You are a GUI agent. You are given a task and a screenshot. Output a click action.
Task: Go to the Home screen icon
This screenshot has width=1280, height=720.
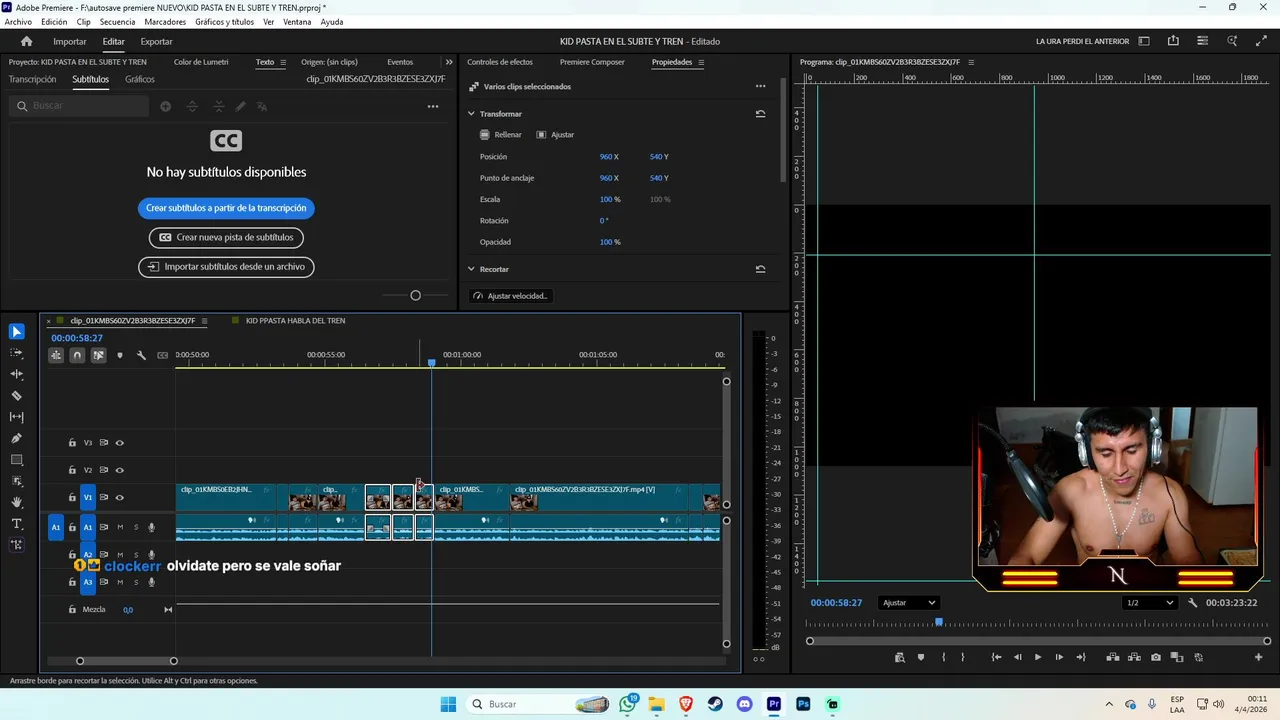26,41
